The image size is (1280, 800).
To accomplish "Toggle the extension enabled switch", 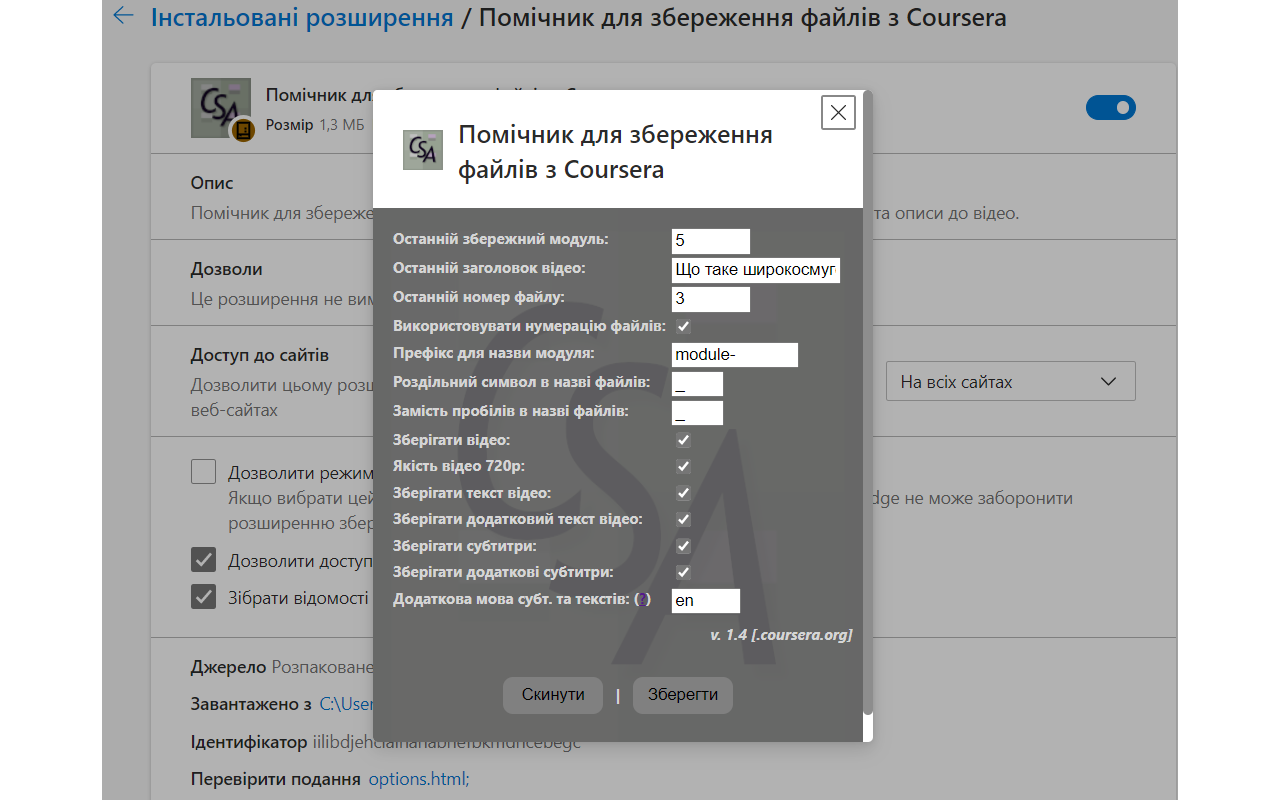I will (x=1111, y=107).
